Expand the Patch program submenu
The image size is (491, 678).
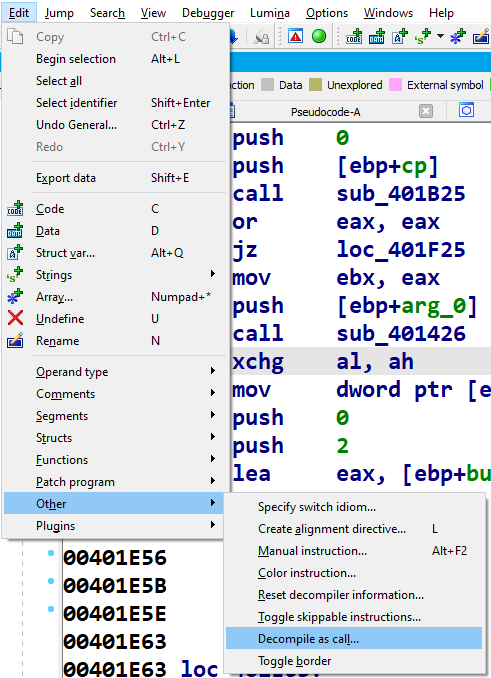click(212, 481)
